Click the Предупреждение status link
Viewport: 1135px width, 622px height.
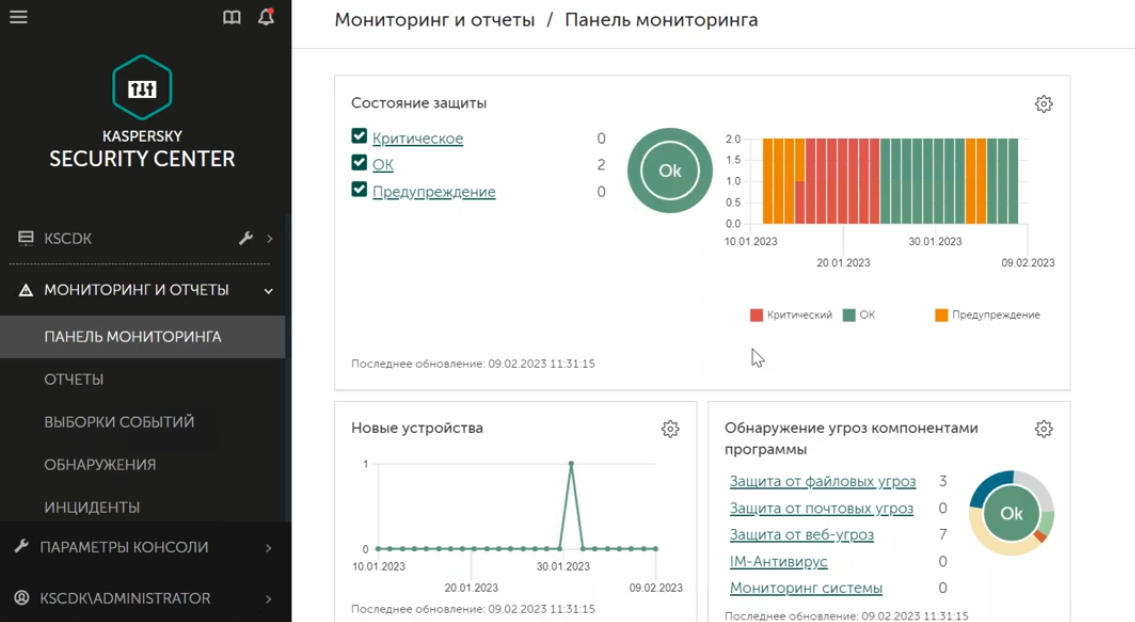tap(434, 192)
